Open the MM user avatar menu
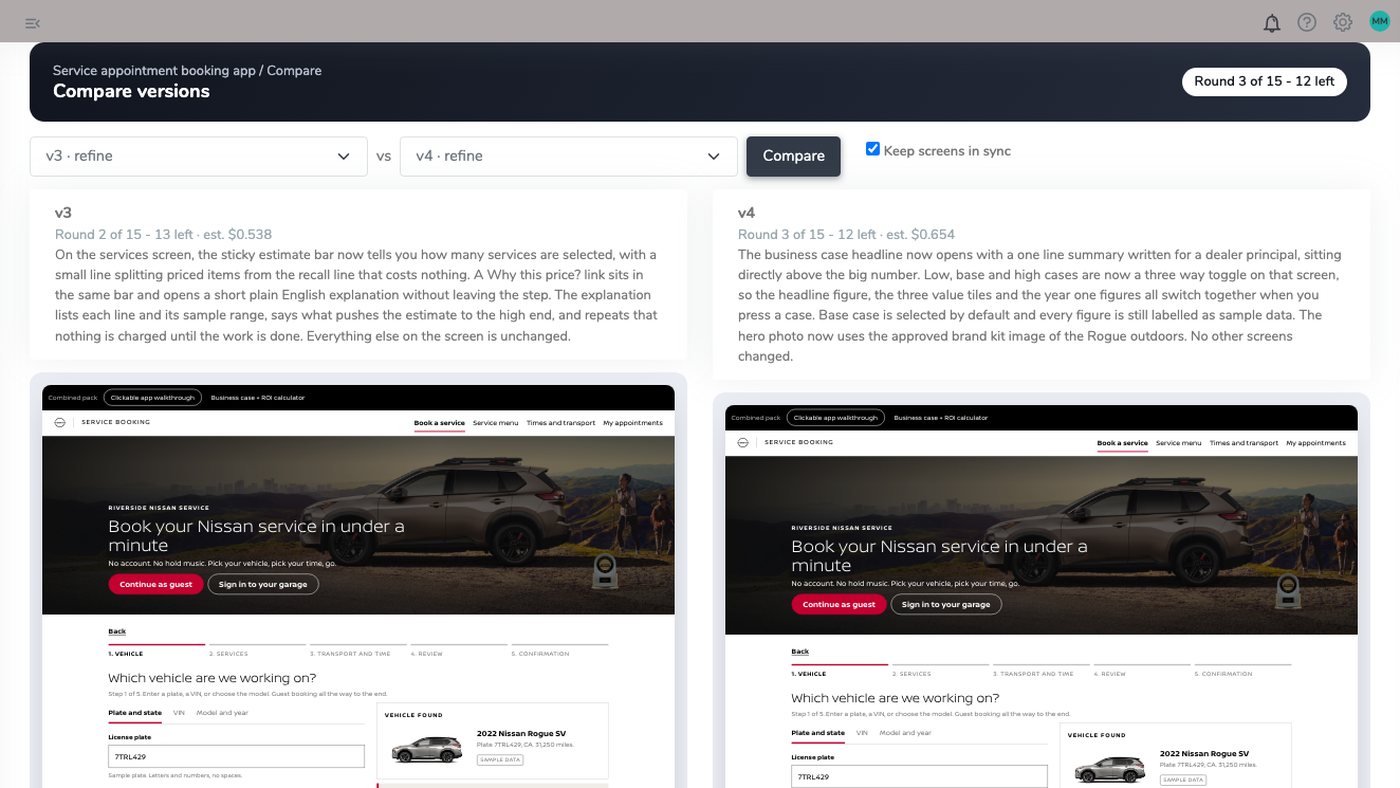Screen dimensions: 1400x788 1380,22
